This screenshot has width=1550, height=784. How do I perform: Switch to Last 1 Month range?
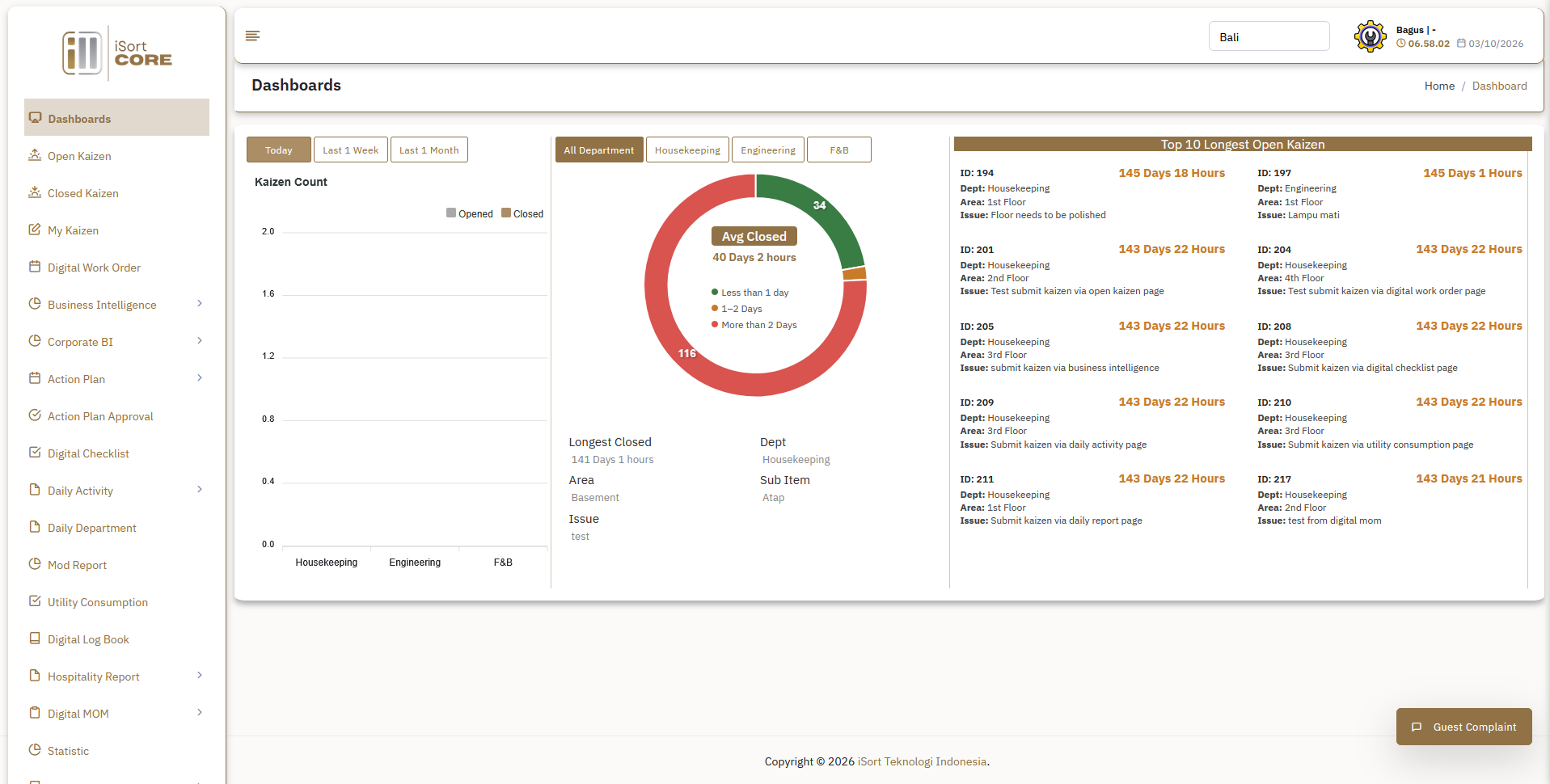[x=429, y=150]
